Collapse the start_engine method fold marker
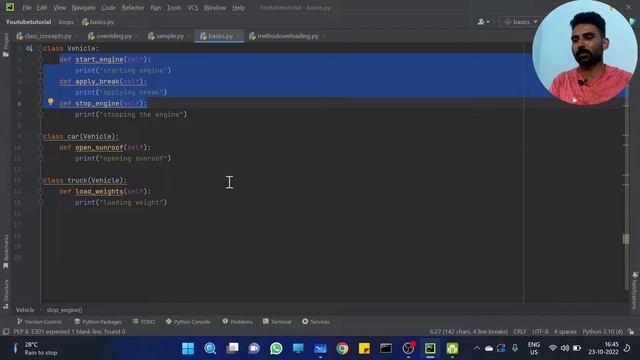Viewport: 640px width, 360px height. (x=40, y=60)
